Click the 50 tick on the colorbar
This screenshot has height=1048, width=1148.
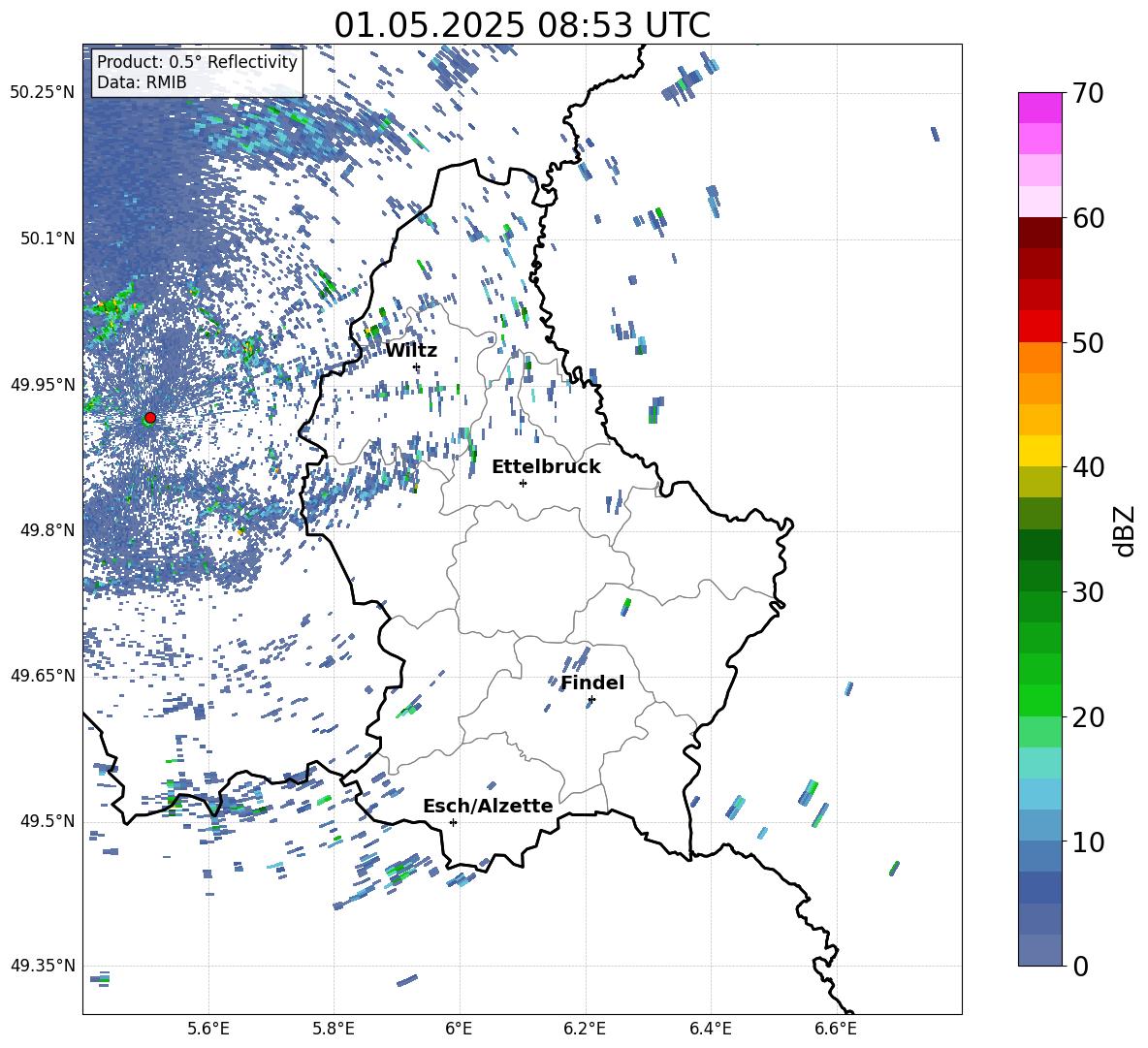pos(1088,342)
